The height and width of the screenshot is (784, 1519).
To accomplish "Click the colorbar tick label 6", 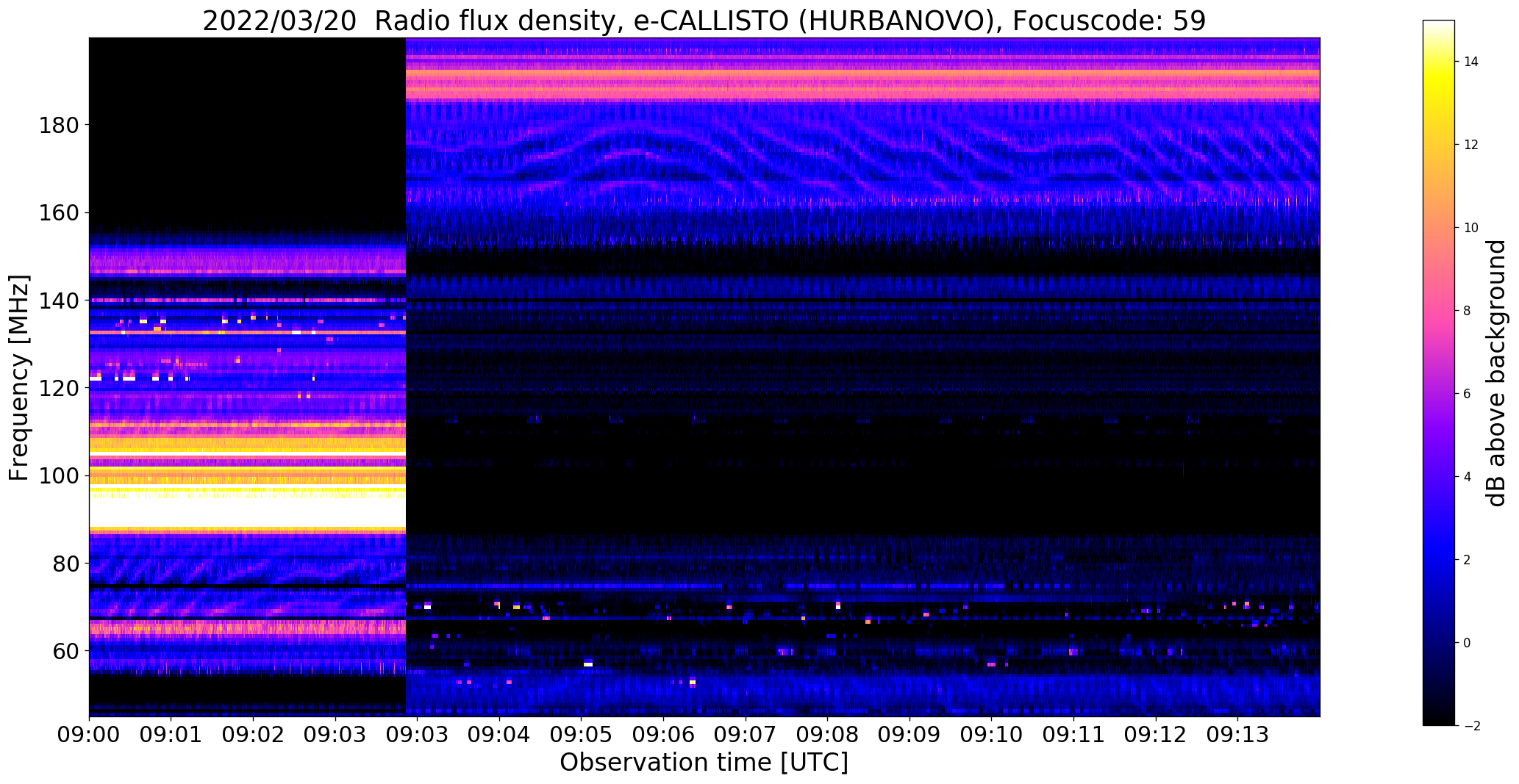I will click(x=1468, y=394).
